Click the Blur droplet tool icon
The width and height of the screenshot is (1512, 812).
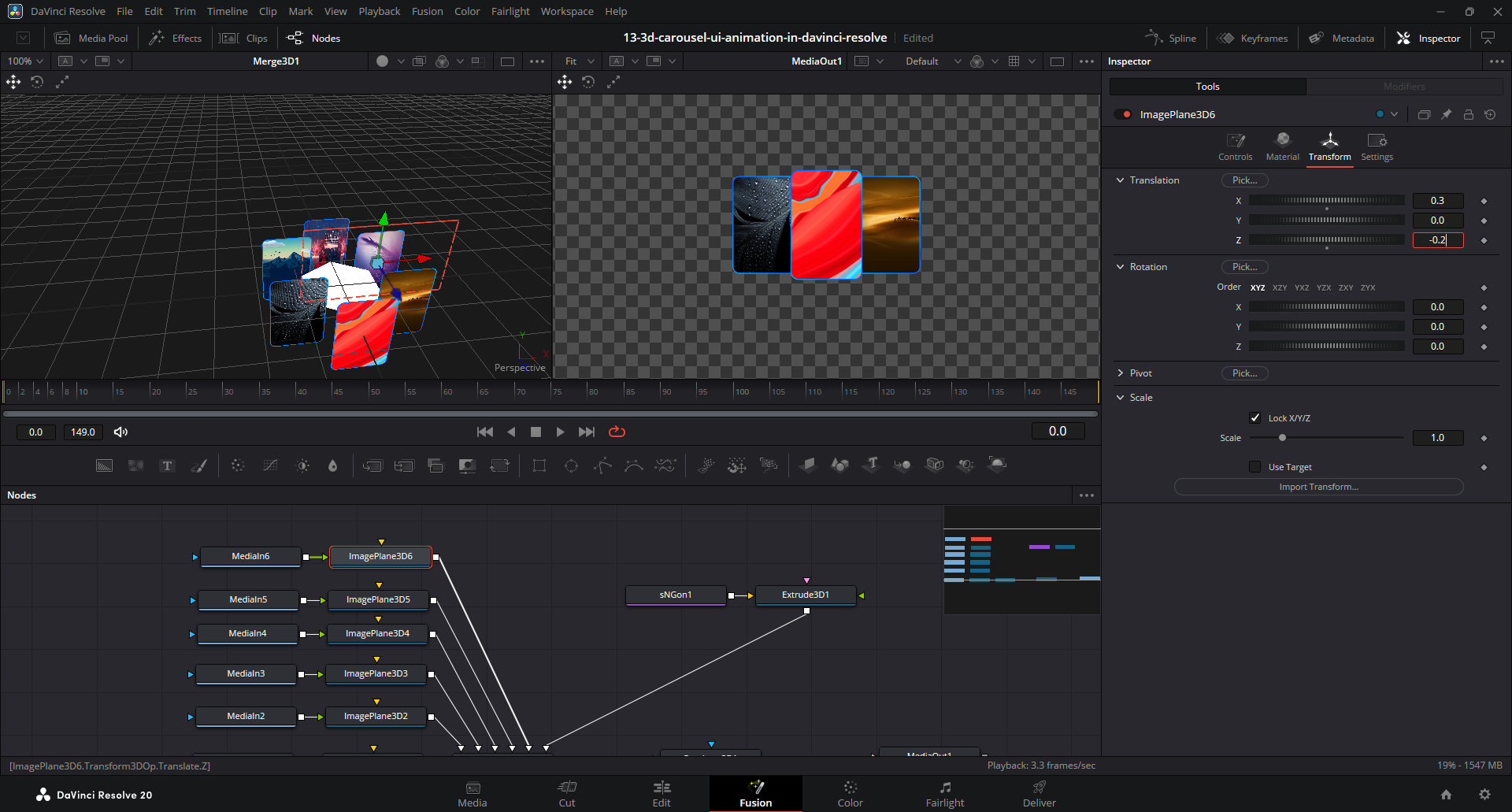[332, 465]
